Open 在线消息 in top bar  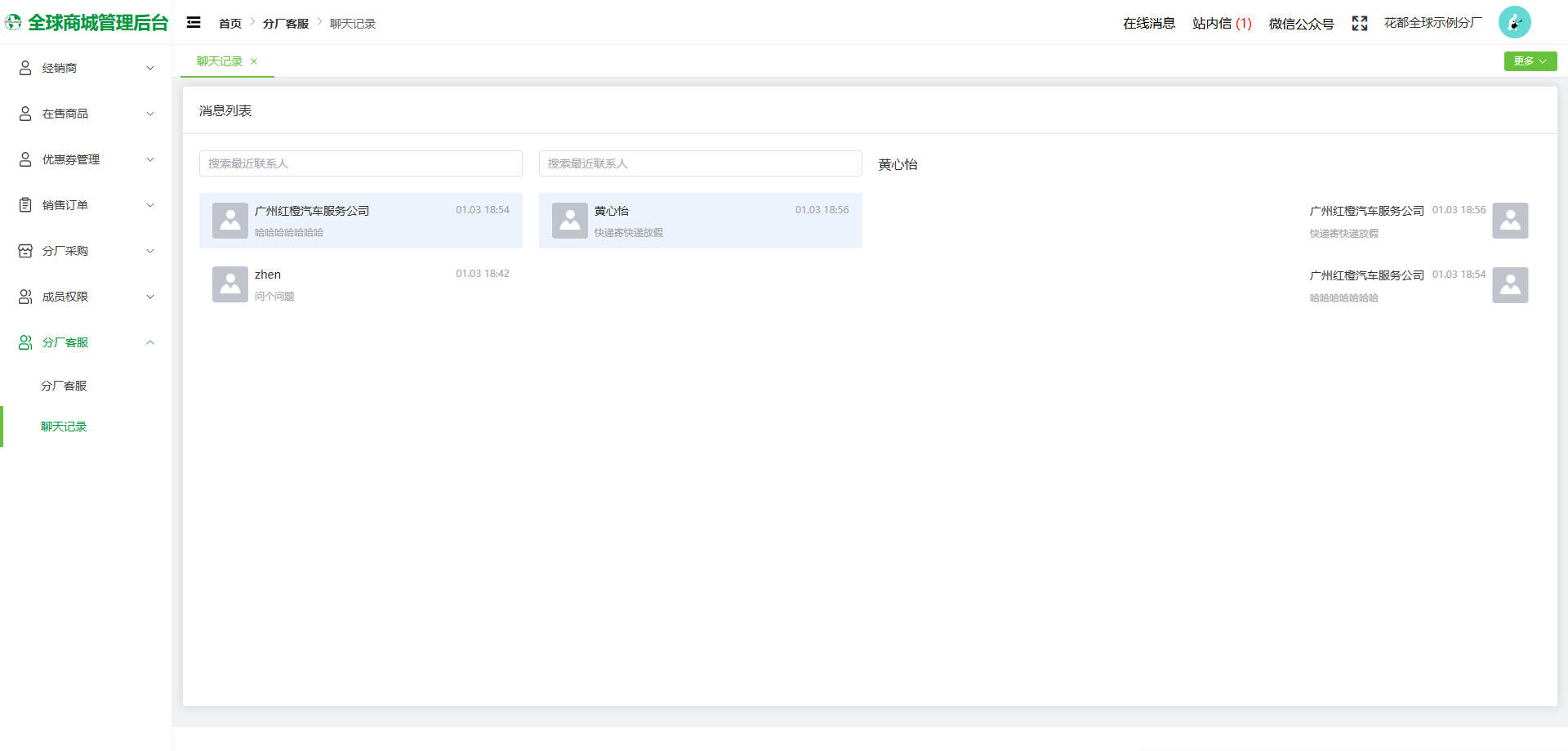point(1148,24)
